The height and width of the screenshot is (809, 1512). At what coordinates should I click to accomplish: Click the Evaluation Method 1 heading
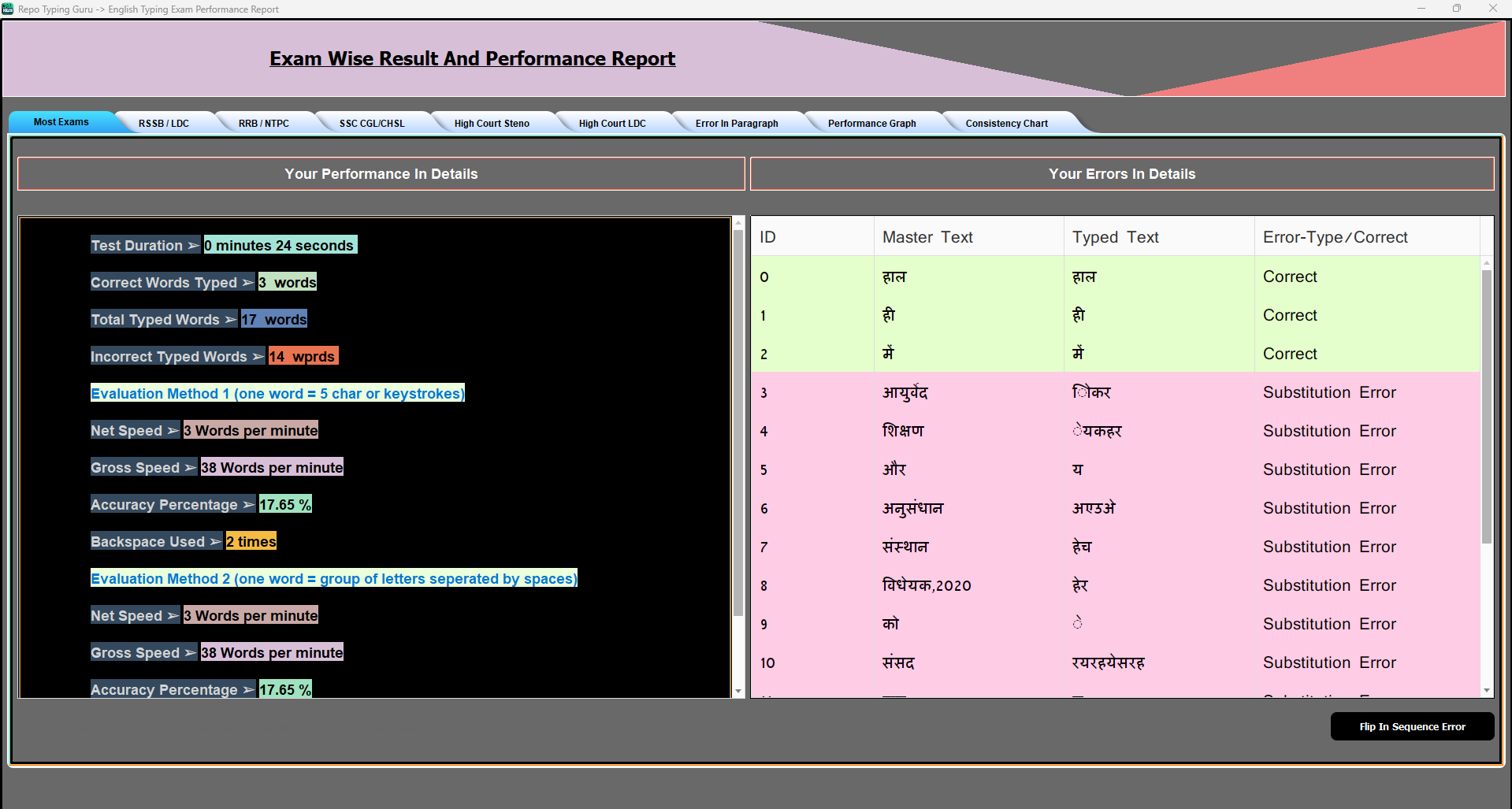[277, 393]
